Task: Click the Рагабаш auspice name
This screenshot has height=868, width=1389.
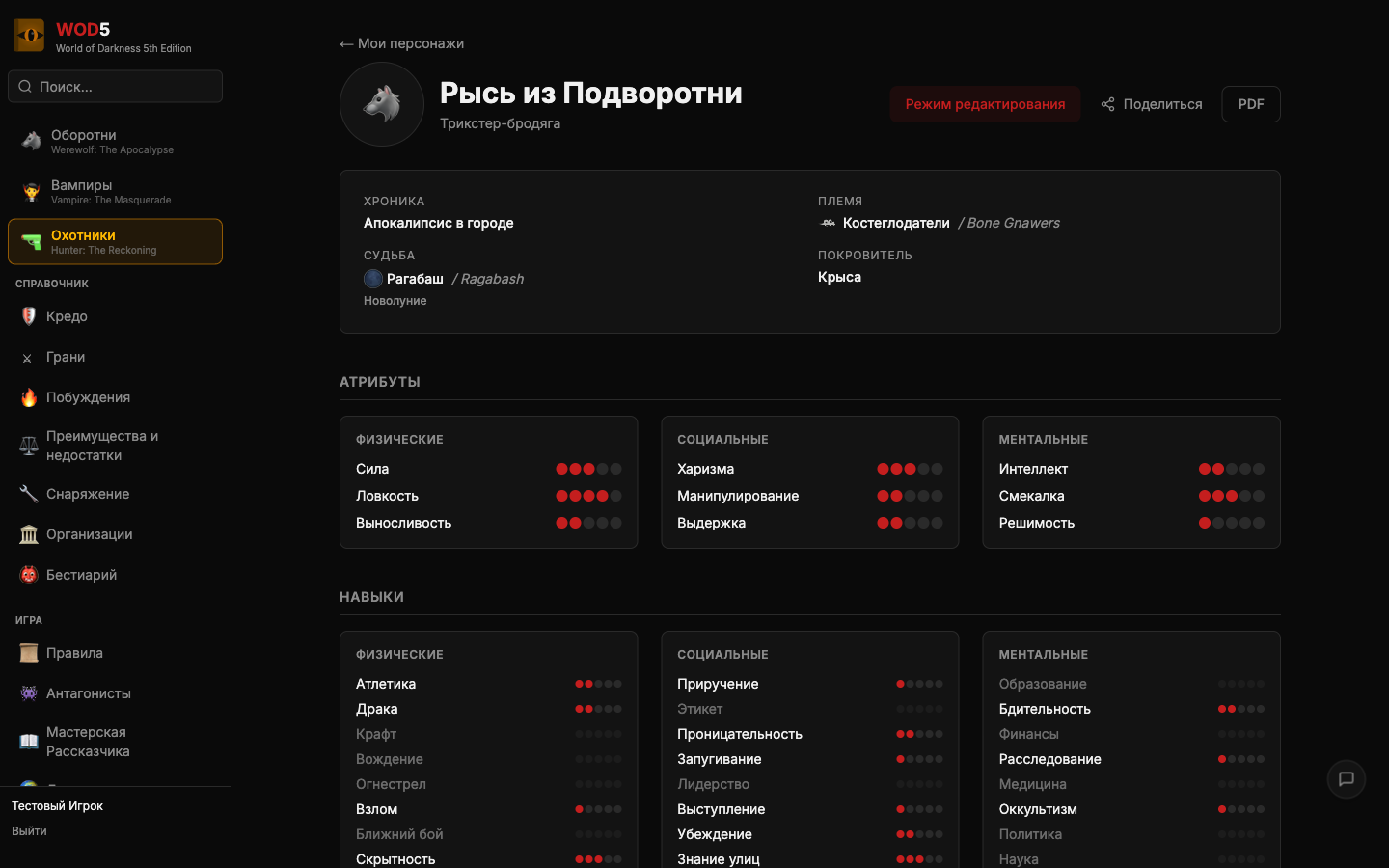Action: pos(415,279)
